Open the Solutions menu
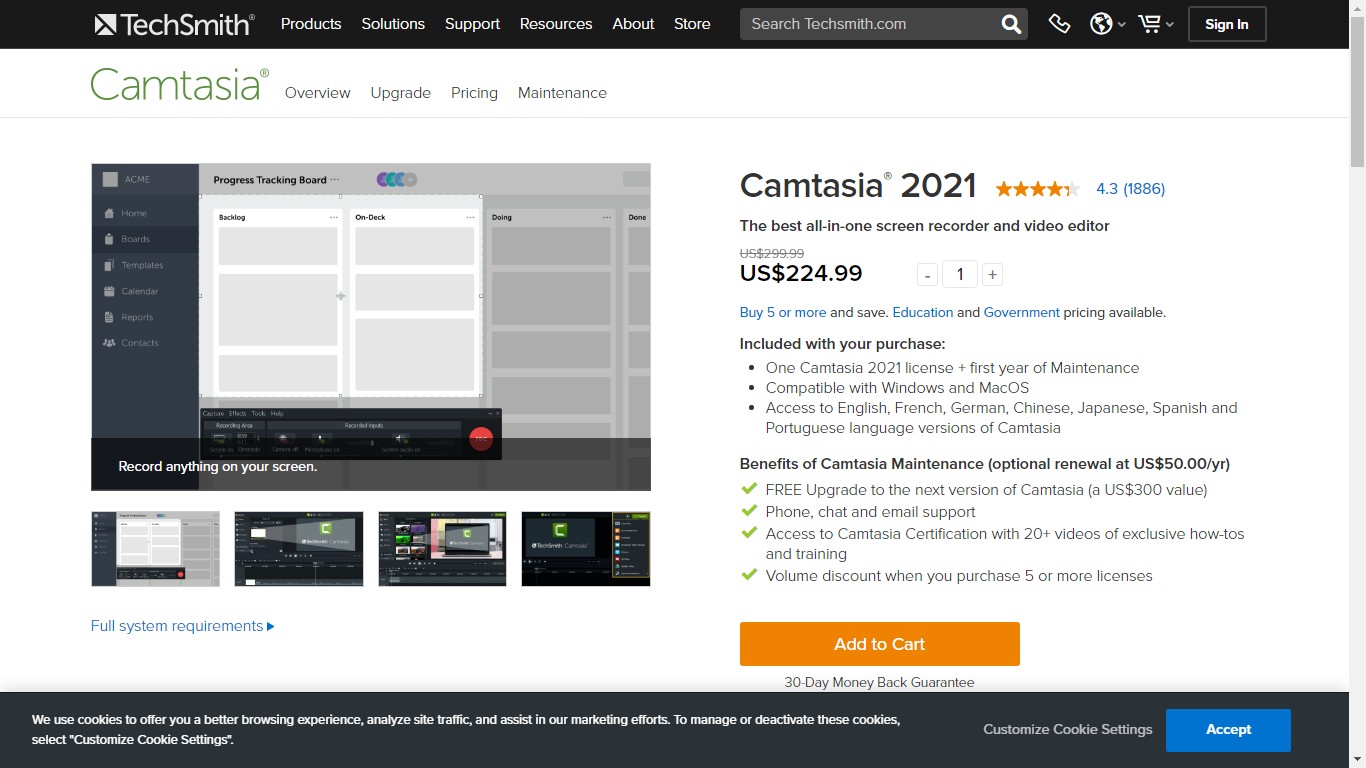 coord(393,24)
